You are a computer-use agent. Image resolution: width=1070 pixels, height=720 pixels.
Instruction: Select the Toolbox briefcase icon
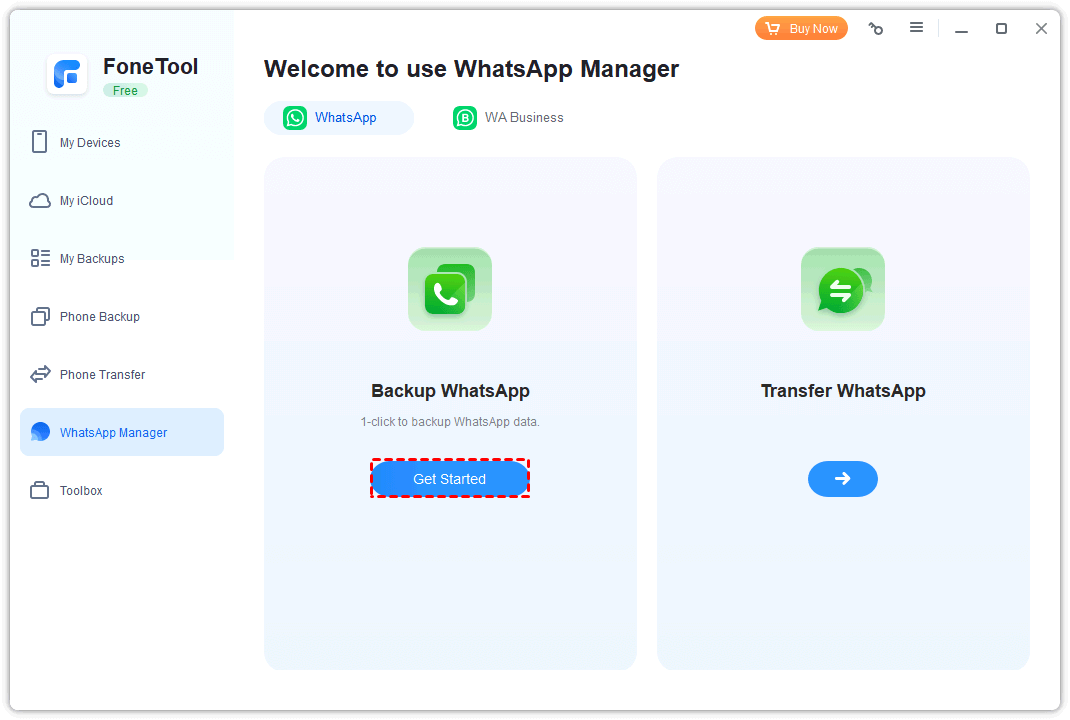[40, 491]
